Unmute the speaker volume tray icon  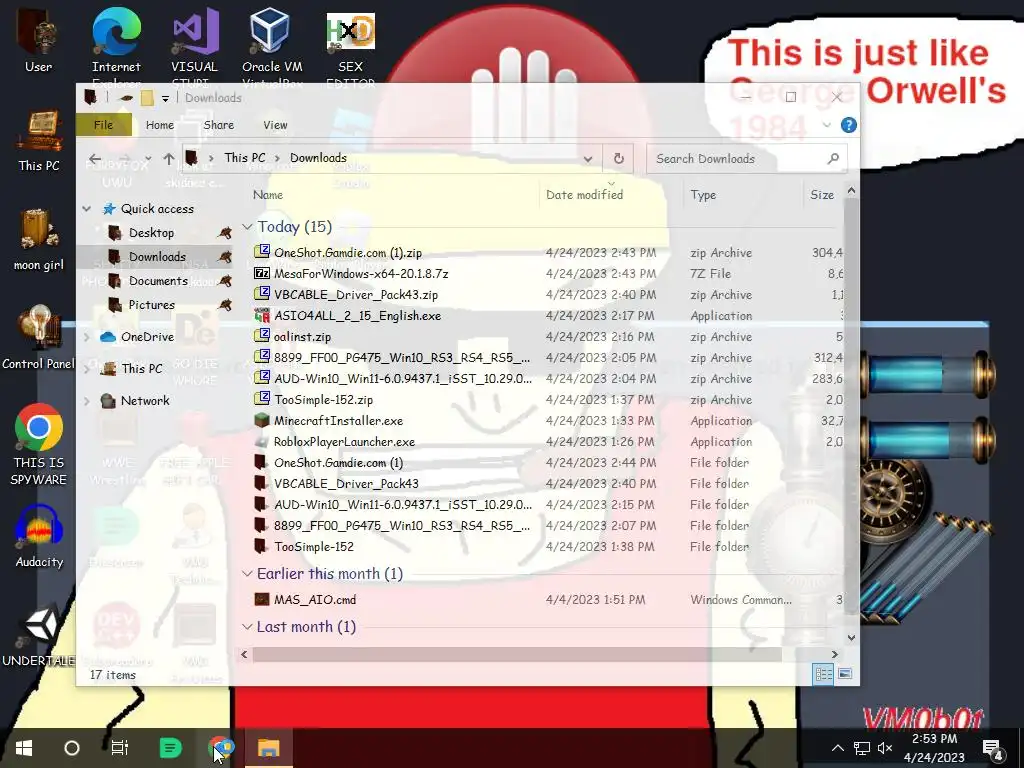click(885, 748)
